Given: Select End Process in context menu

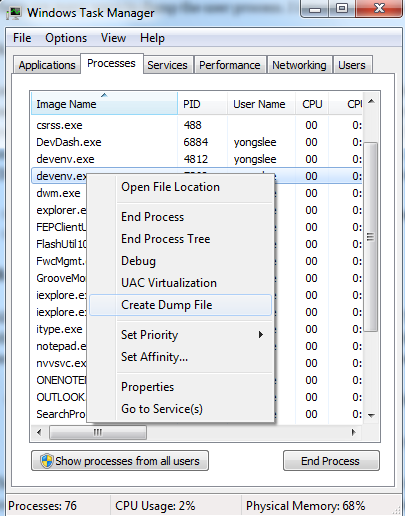Looking at the screenshot, I should tap(180, 217).
